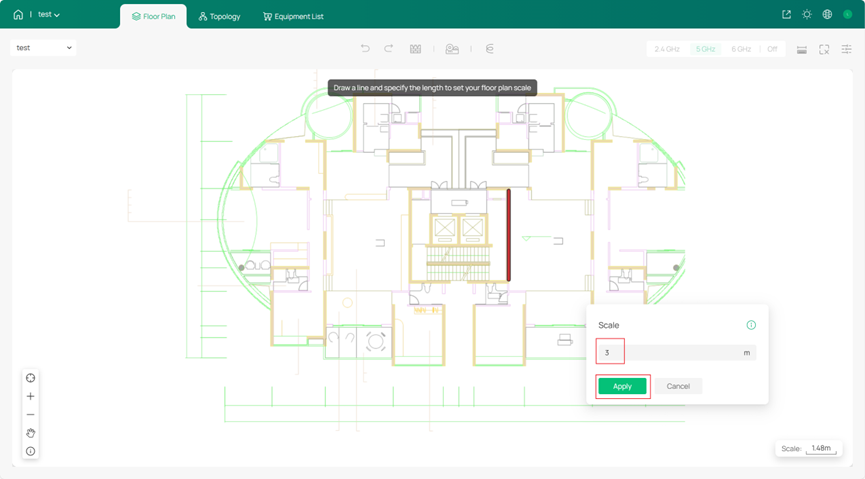Toggle the 5 GHz band view
Viewport: 865px width, 479px height.
coord(706,49)
